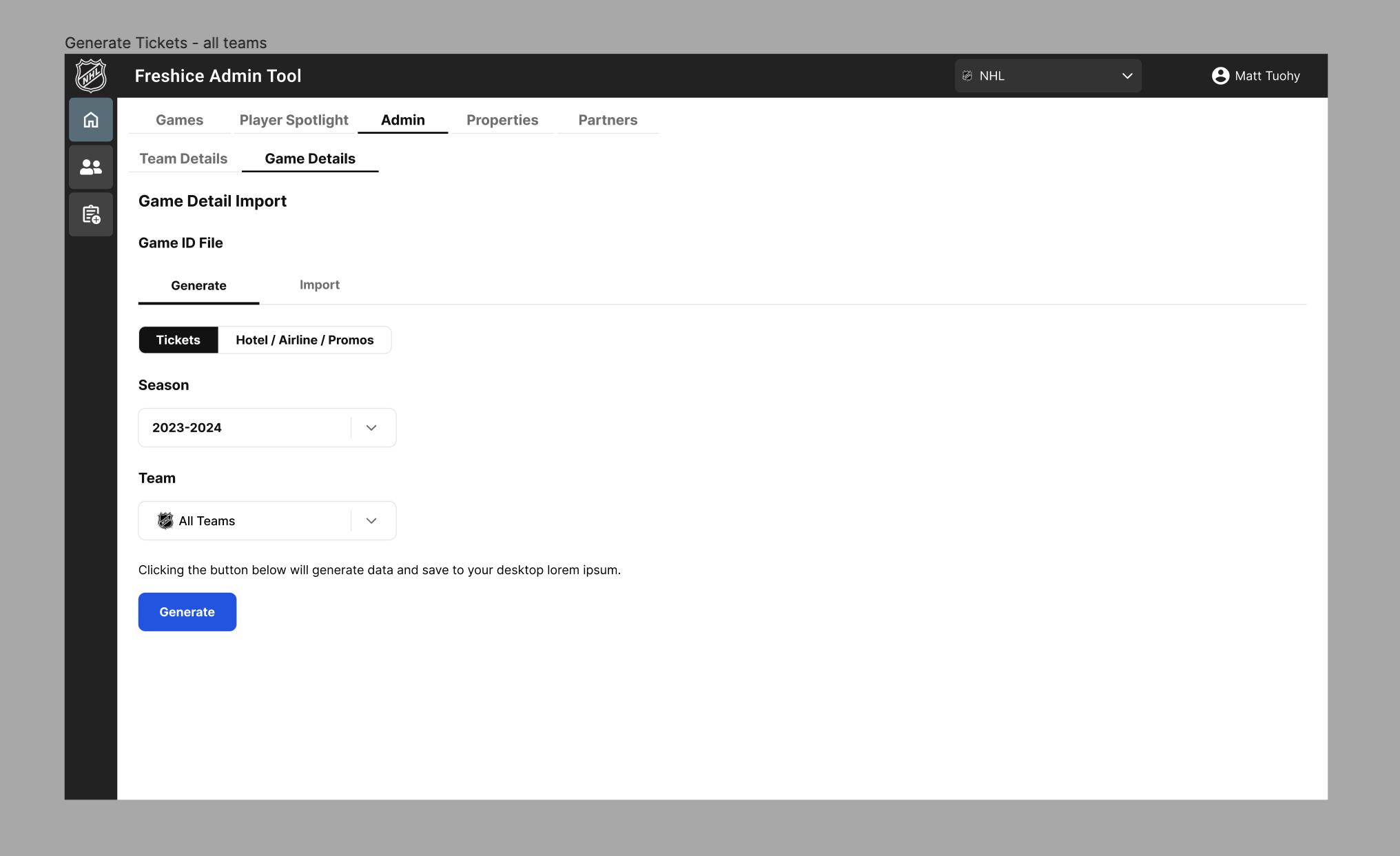
Task: Switch to the Games tab
Action: click(x=179, y=120)
